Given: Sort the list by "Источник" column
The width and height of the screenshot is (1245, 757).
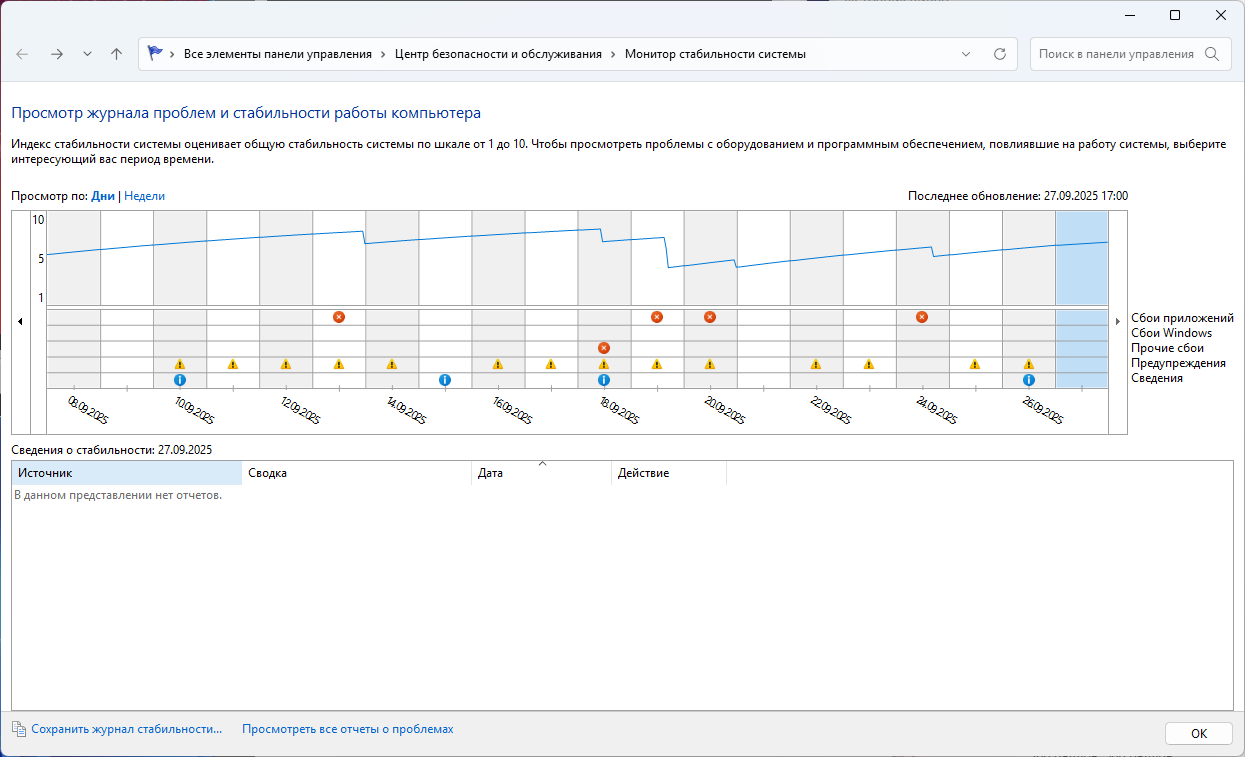Looking at the screenshot, I should [x=126, y=473].
